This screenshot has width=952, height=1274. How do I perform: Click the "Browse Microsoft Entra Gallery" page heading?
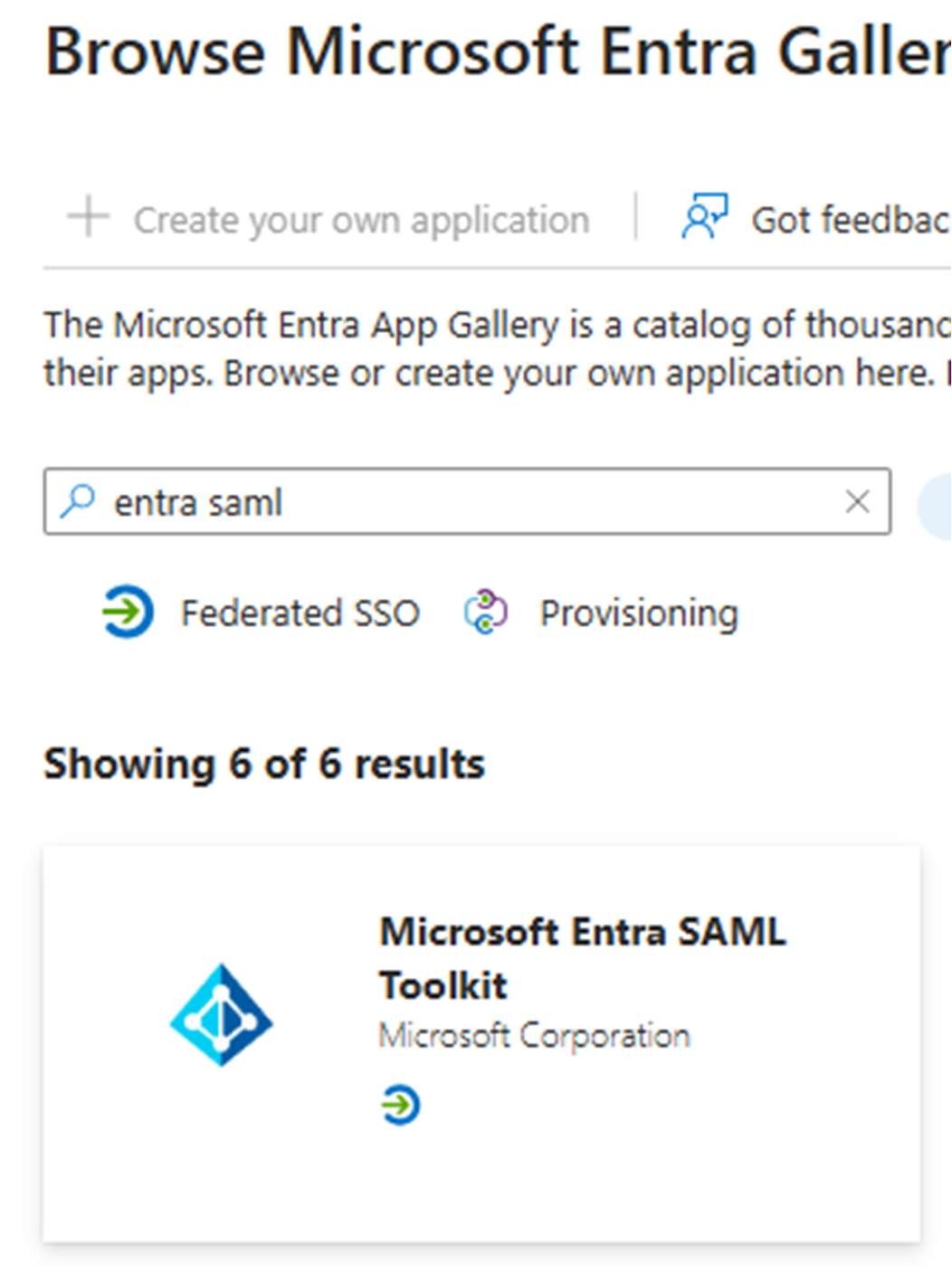(498, 52)
